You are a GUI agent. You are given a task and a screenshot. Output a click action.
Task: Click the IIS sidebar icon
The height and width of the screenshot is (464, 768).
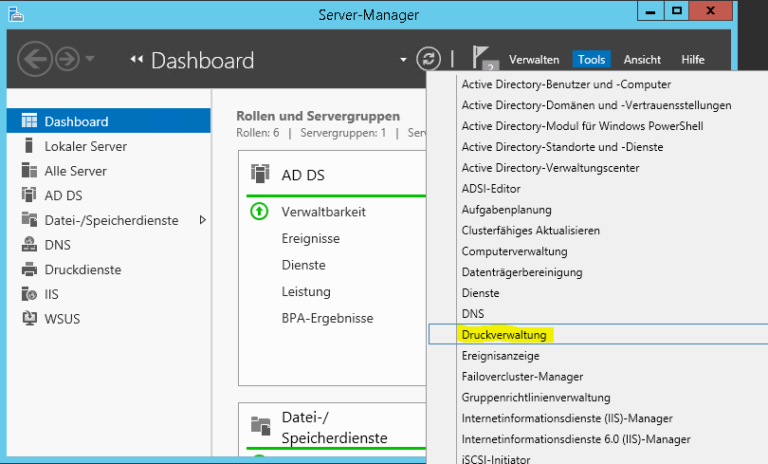coord(29,294)
